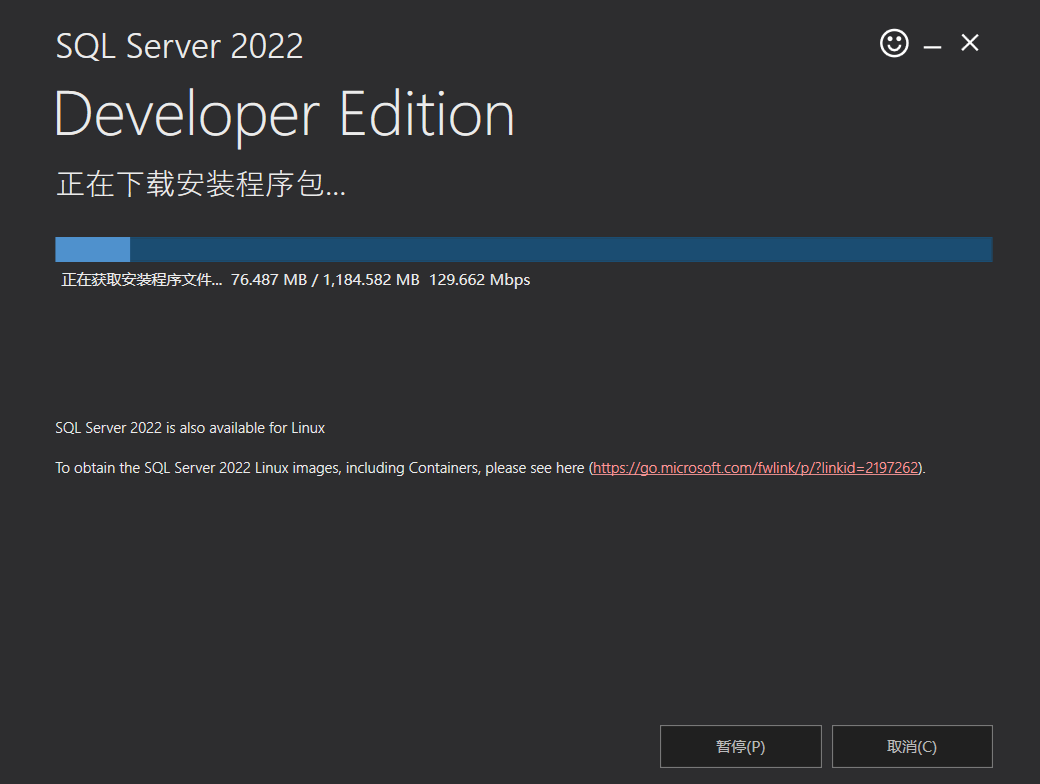
Task: Click "SQL Server 2022 is also available for Linux"
Action: (190, 428)
